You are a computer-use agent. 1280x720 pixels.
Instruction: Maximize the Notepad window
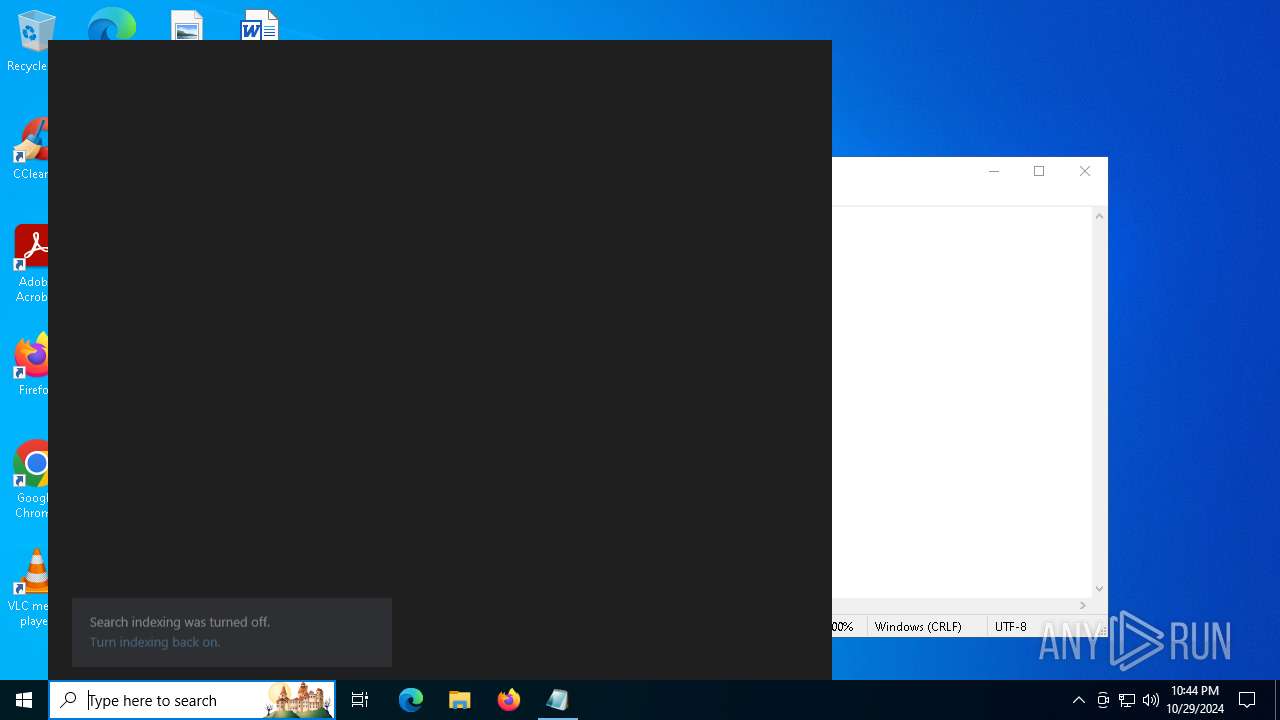click(1039, 171)
